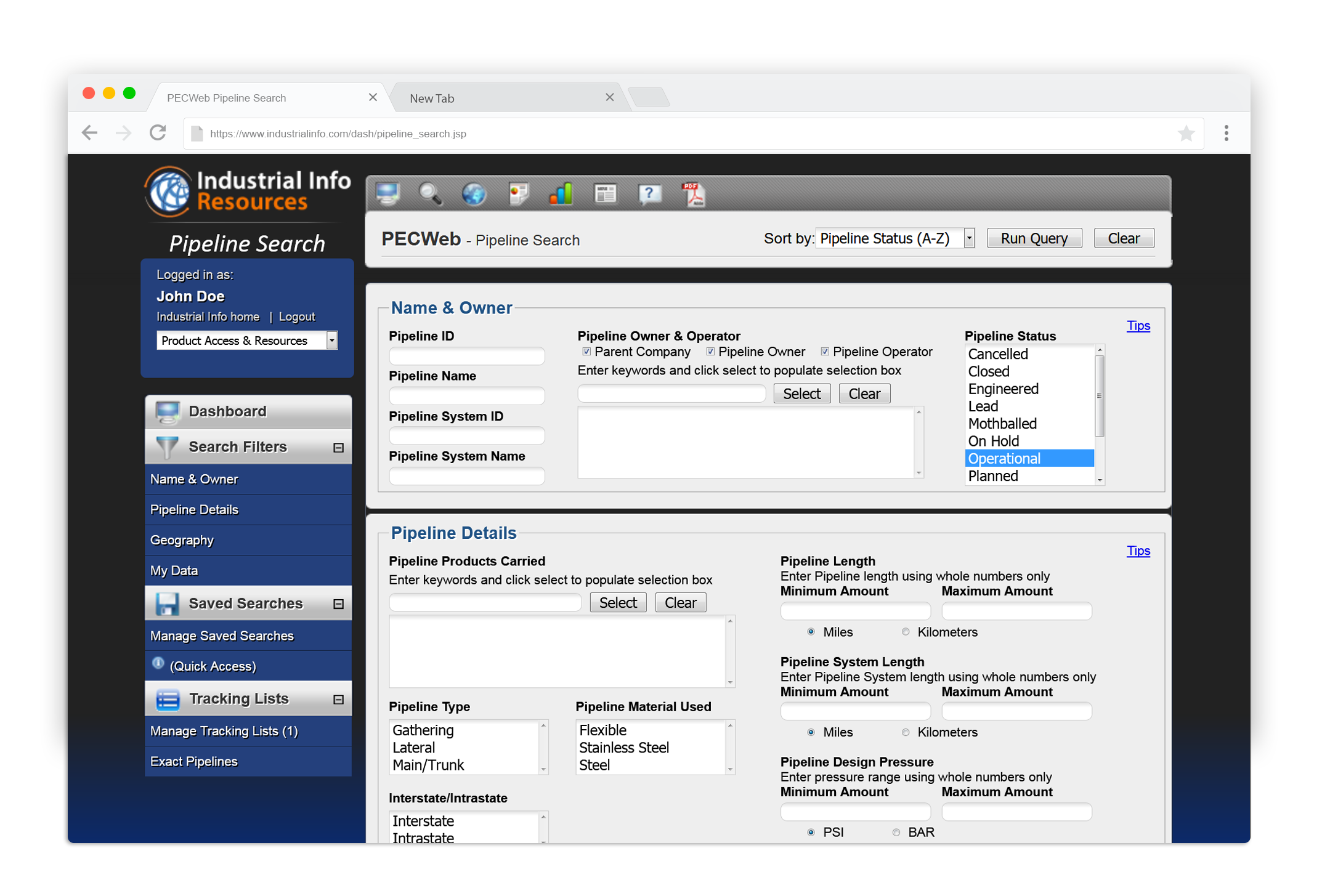Screen dimensions: 1322x896
Task: Select Interstate in Interstate/Intrastate list
Action: (464, 821)
